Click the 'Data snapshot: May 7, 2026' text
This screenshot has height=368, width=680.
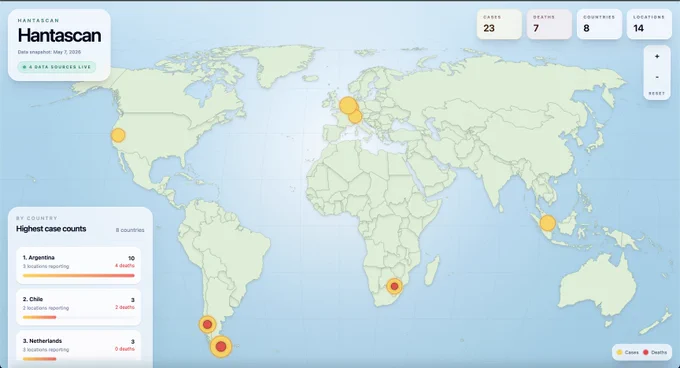49,52
